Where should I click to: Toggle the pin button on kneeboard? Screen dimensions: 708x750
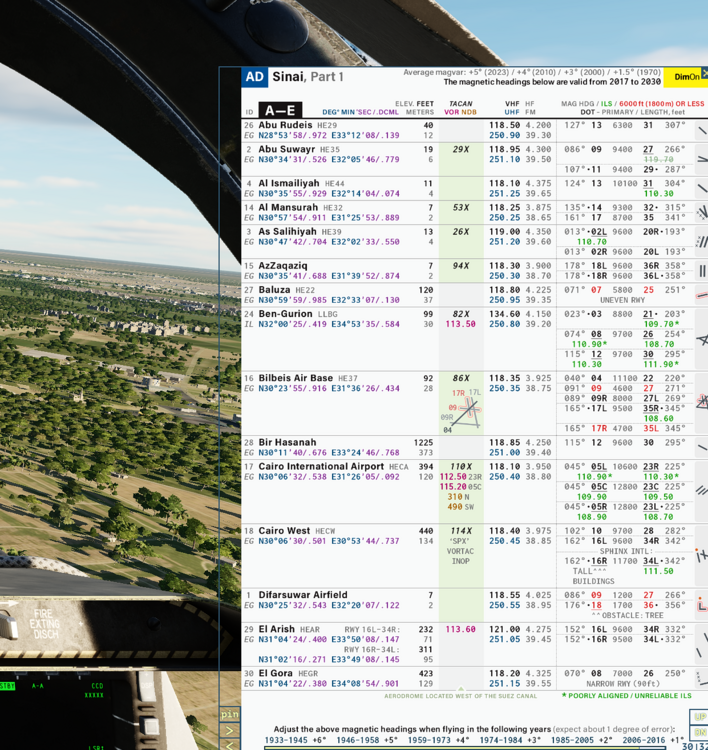(230, 715)
